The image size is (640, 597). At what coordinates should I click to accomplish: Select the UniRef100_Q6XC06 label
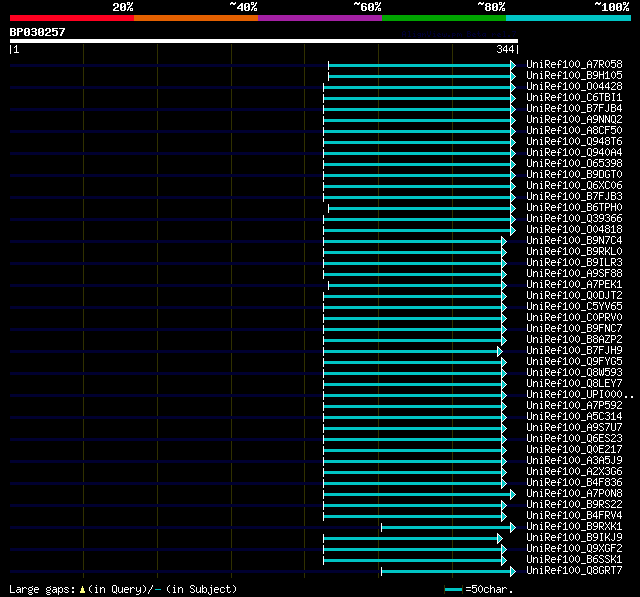(574, 186)
